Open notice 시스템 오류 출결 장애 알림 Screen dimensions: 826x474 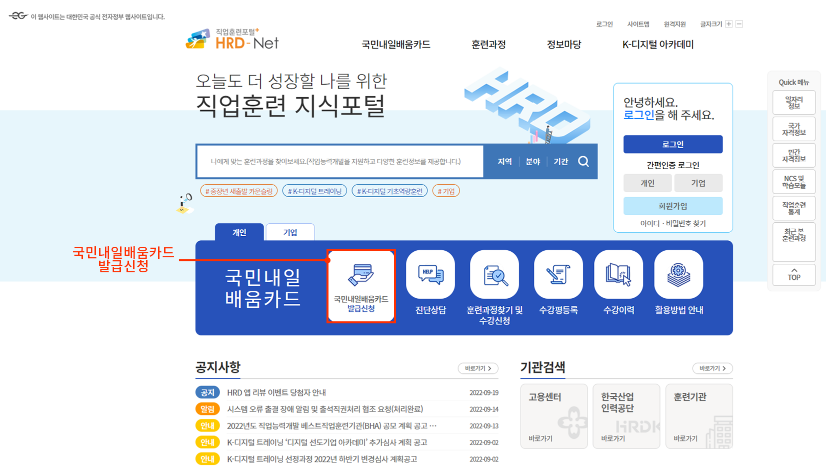click(x=325, y=409)
